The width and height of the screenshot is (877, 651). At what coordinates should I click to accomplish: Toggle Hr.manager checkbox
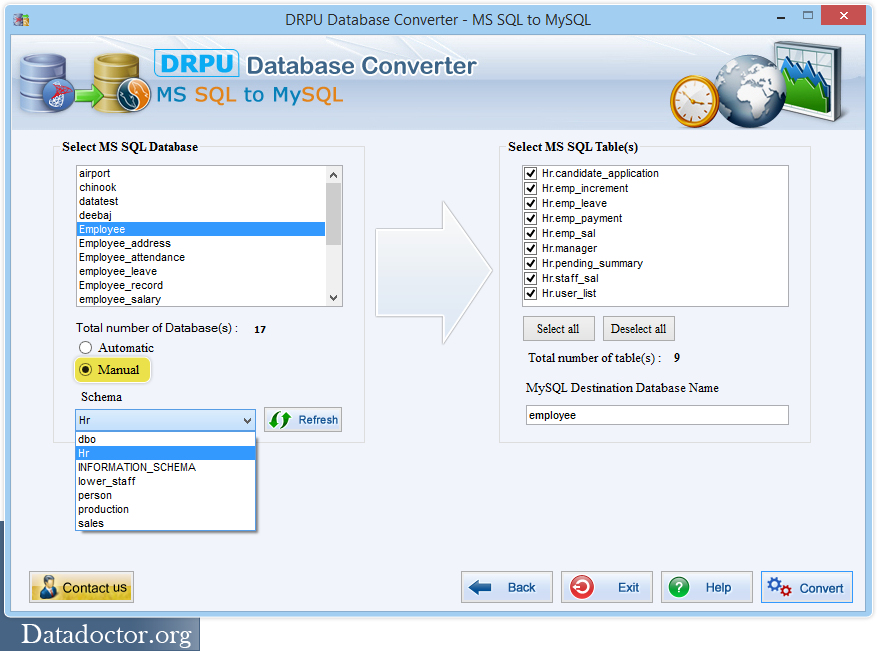click(x=531, y=248)
